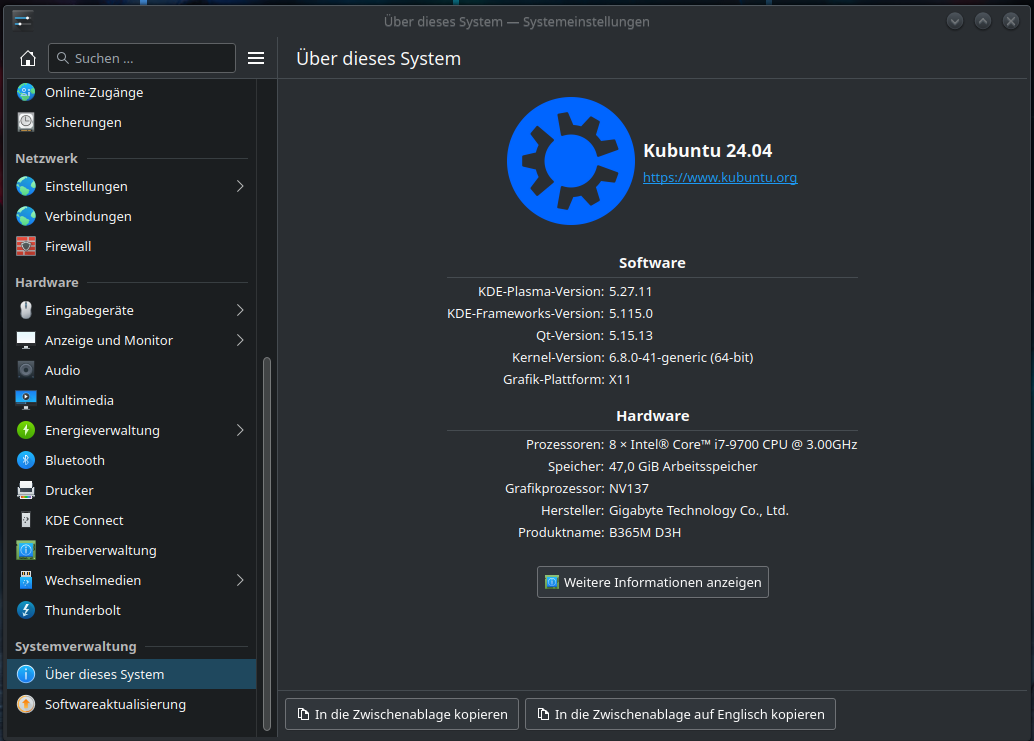Click the sidebar vertical scrollbar
Viewport: 1034px width, 741px height.
click(266, 540)
